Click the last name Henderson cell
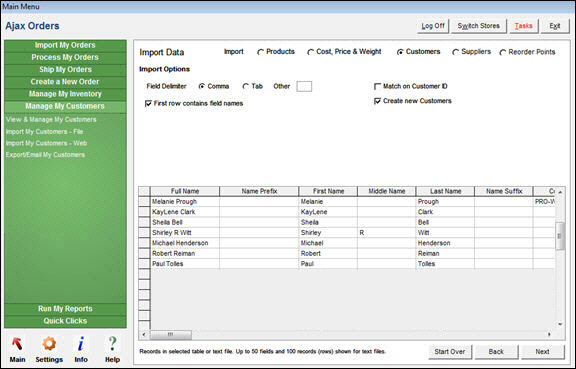The width and height of the screenshot is (576, 369). coord(445,243)
